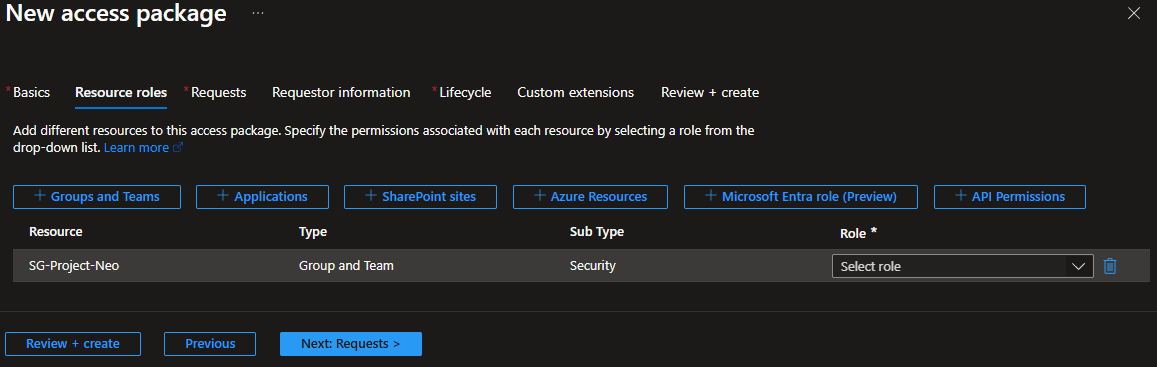Open the Requestor information tab

(341, 92)
